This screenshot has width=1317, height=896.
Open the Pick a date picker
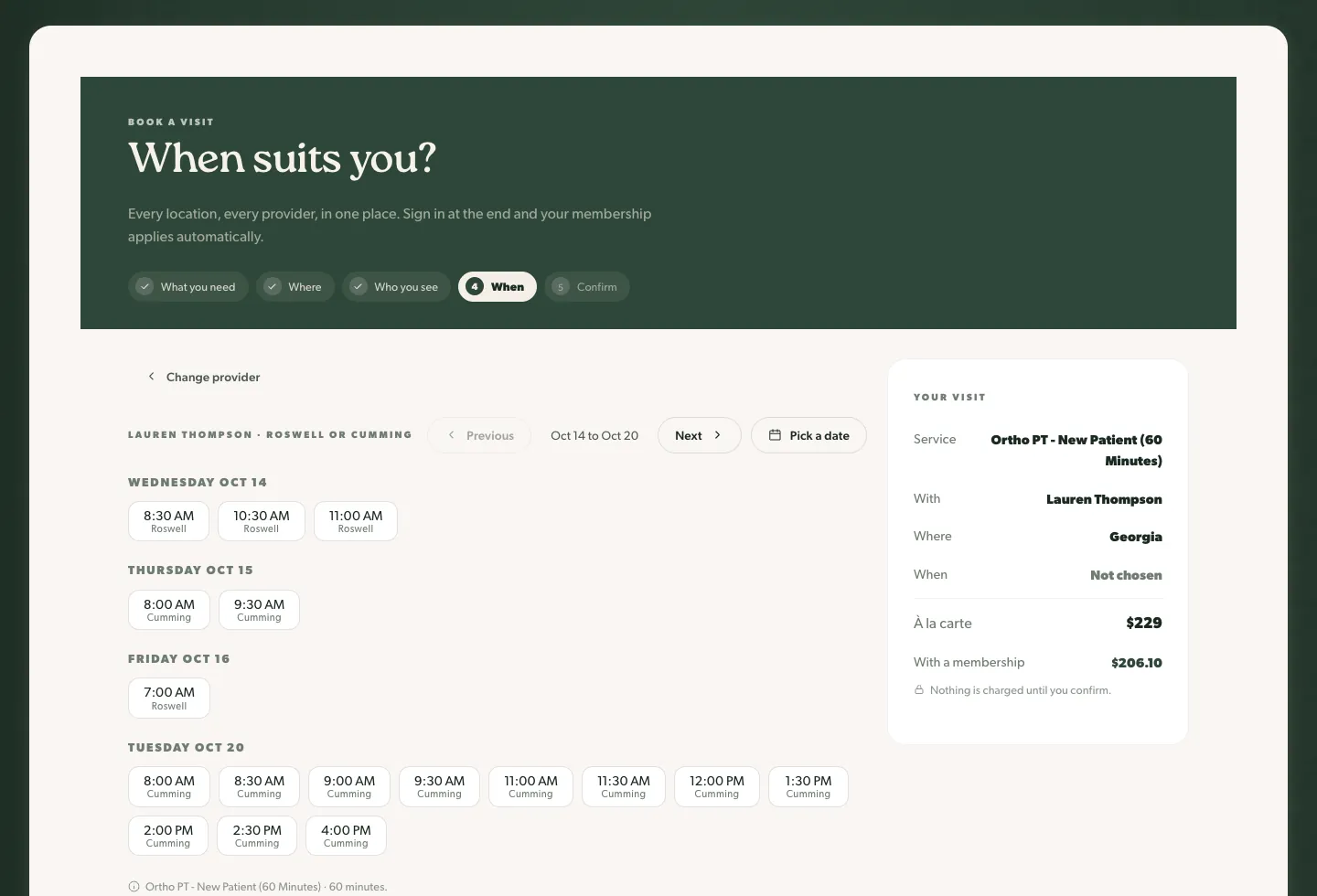click(x=808, y=435)
